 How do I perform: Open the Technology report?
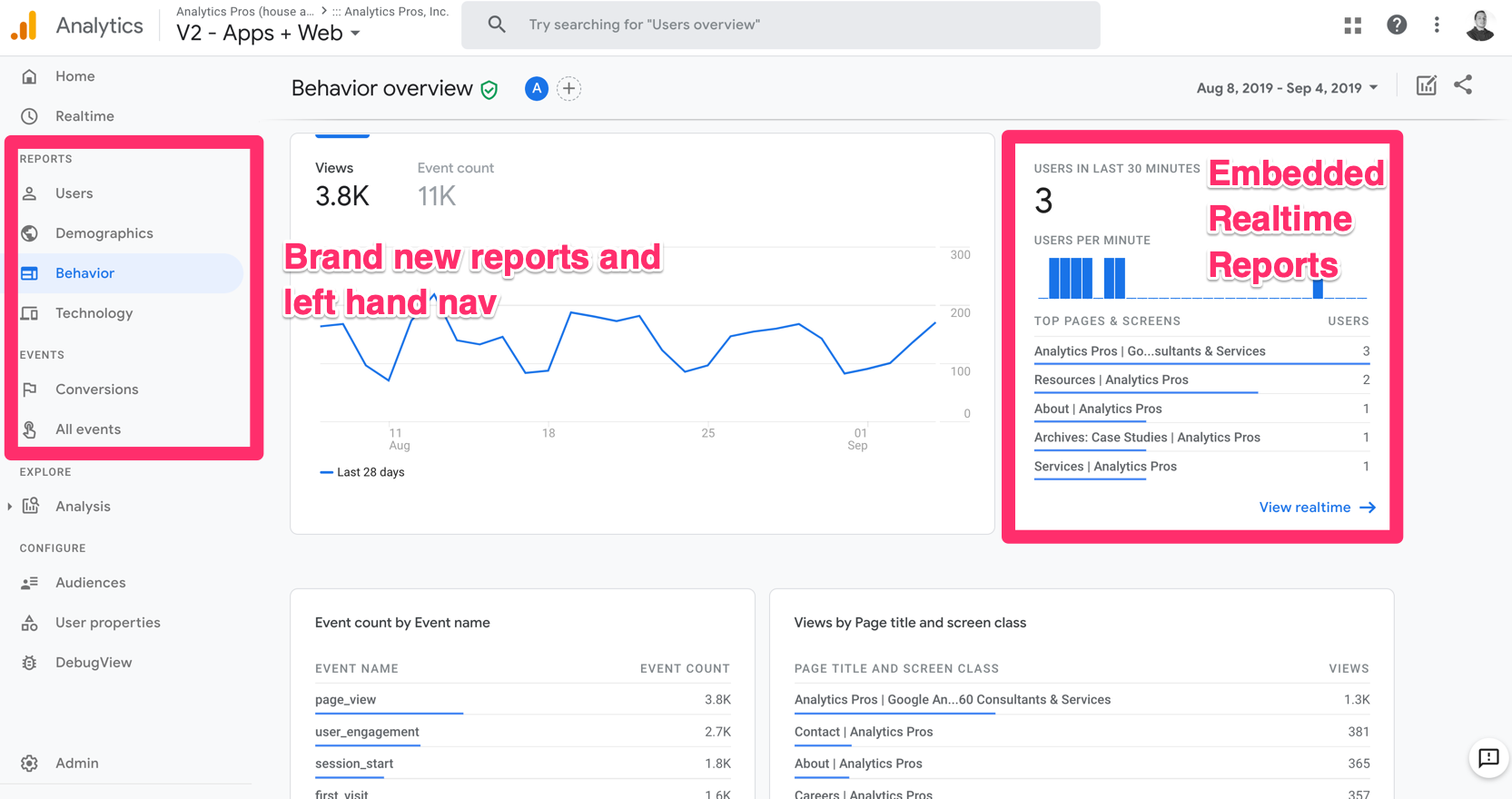click(x=94, y=313)
